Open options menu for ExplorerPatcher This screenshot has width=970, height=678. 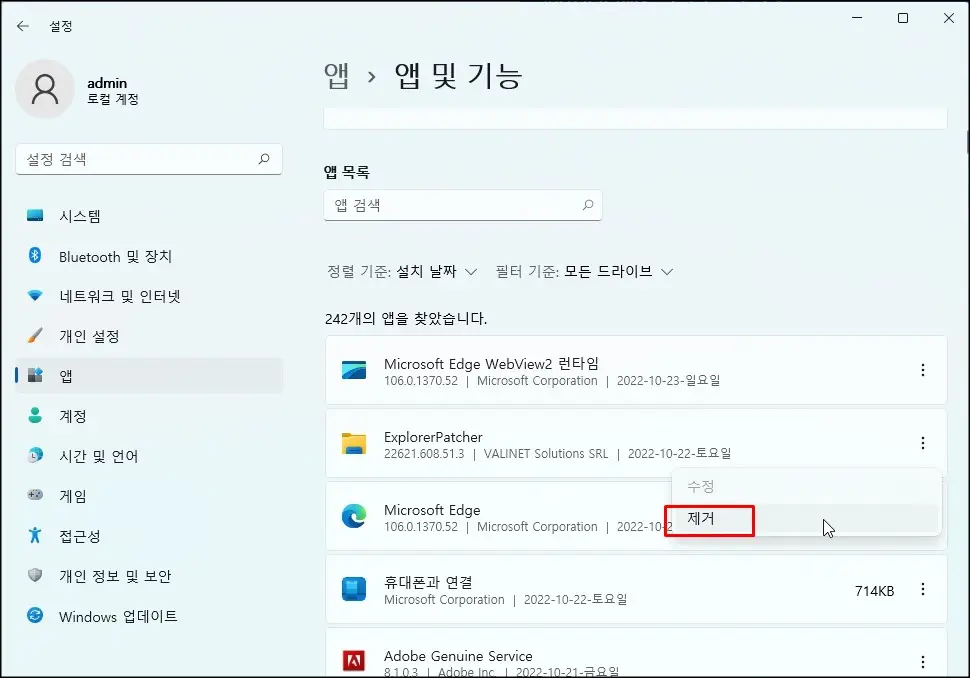[x=922, y=445]
